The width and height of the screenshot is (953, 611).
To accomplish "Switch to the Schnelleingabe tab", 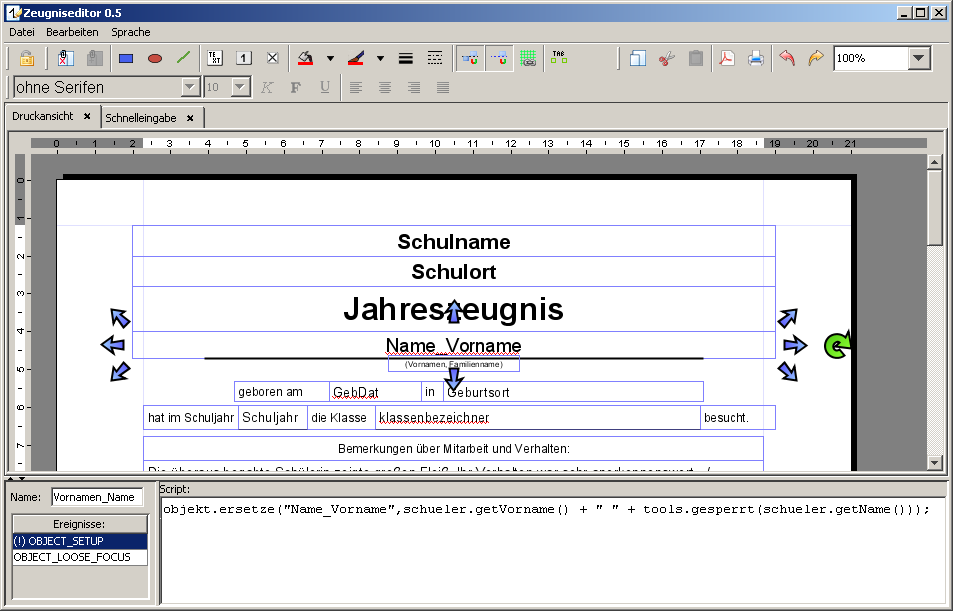I will 141,118.
